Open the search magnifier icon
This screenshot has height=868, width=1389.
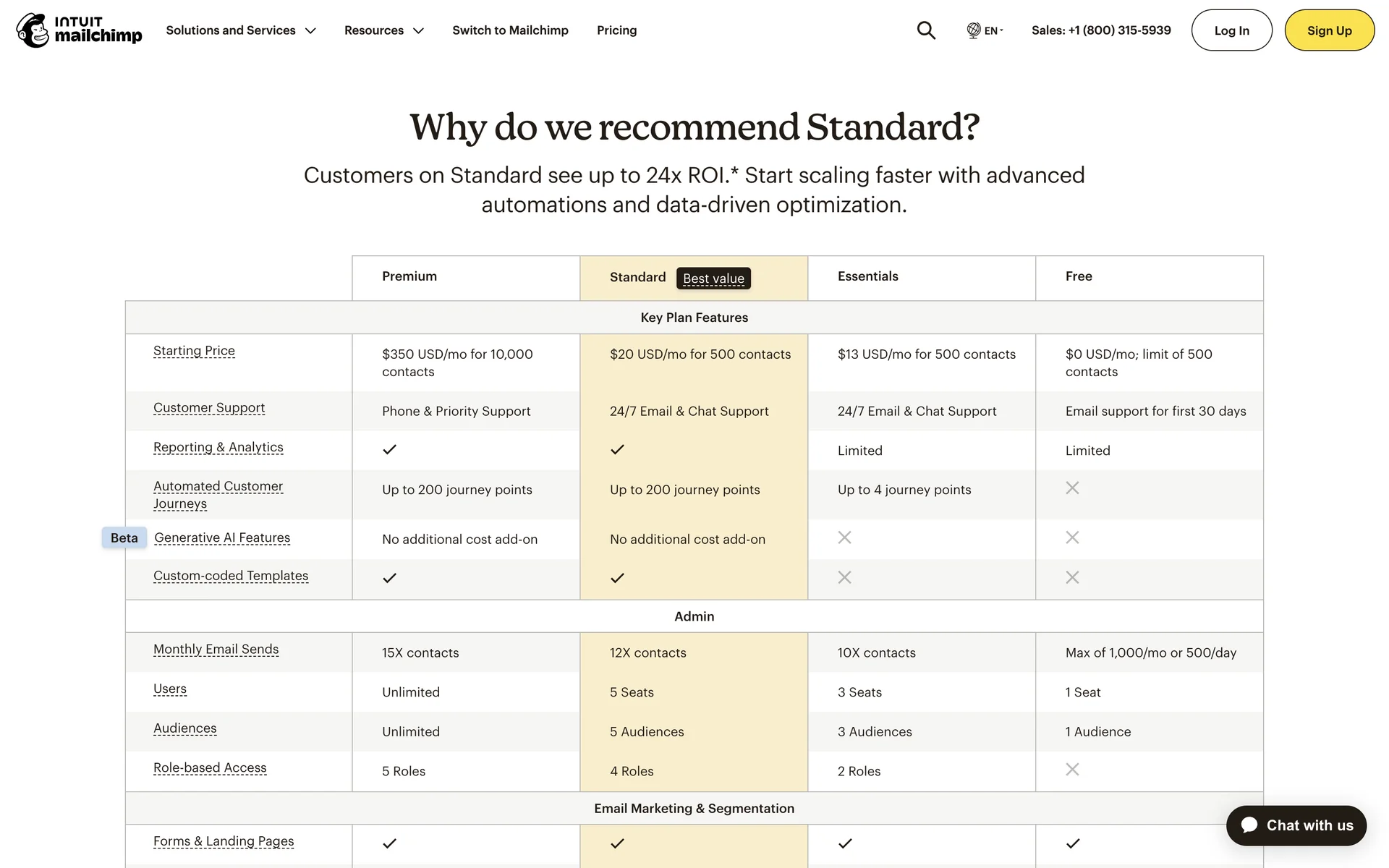coord(926,30)
